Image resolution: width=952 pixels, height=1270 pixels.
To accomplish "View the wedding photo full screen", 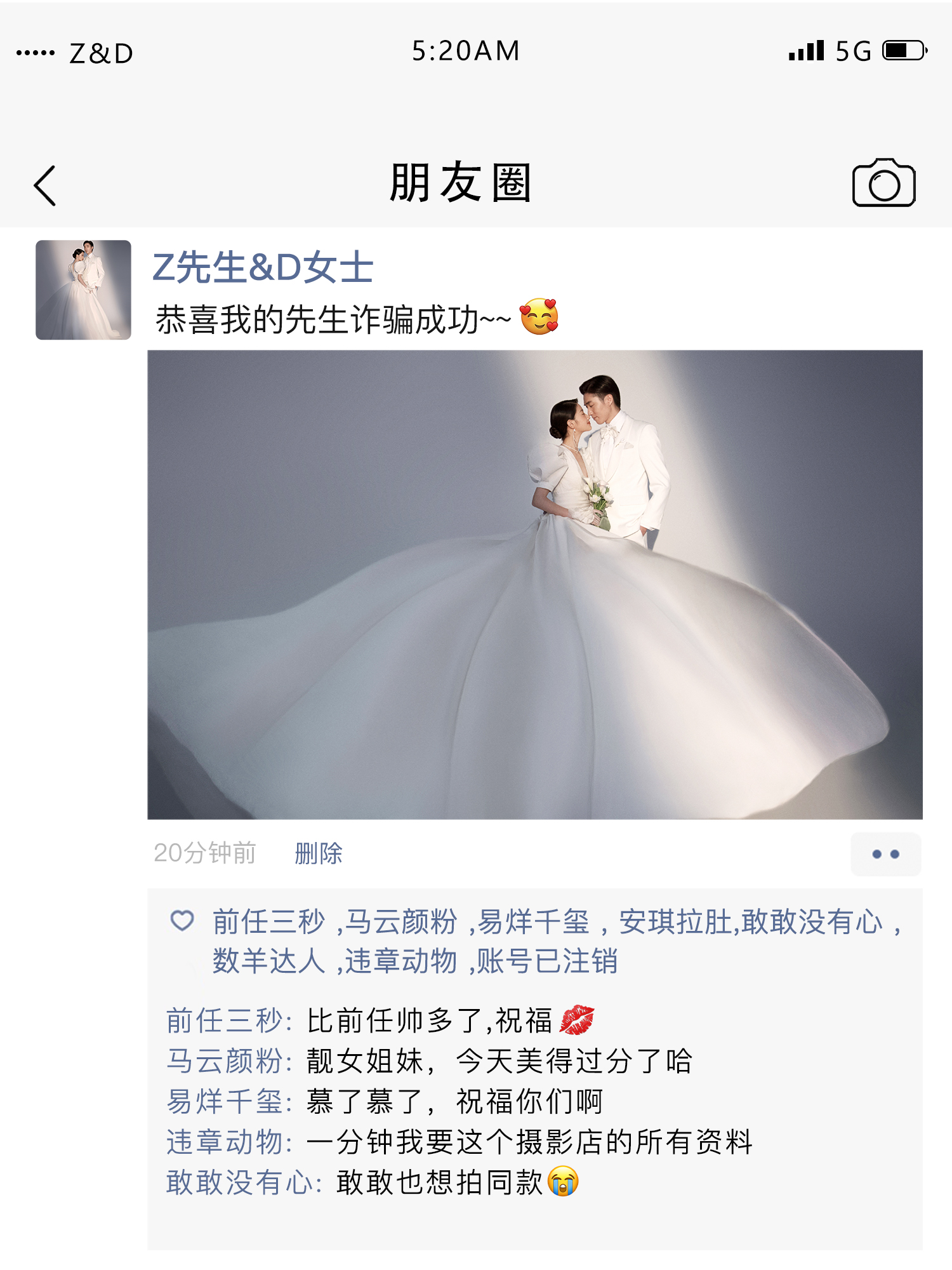I will coord(535,585).
